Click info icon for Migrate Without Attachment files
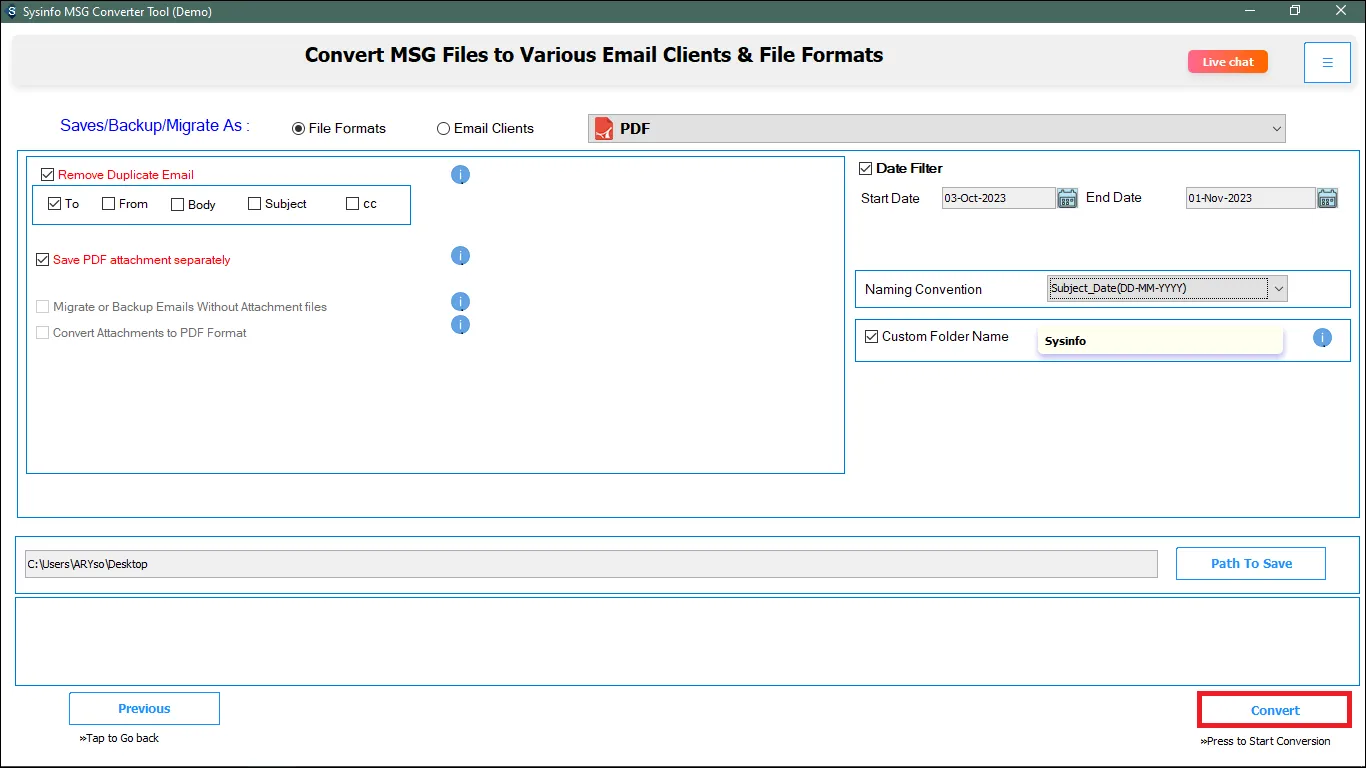This screenshot has height=768, width=1366. pos(460,302)
